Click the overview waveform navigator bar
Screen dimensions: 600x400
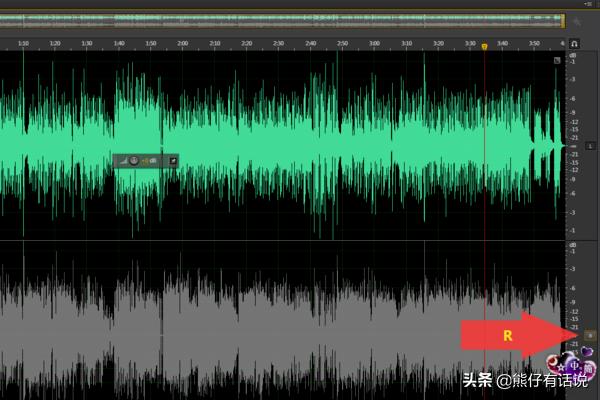pyautogui.click(x=280, y=20)
